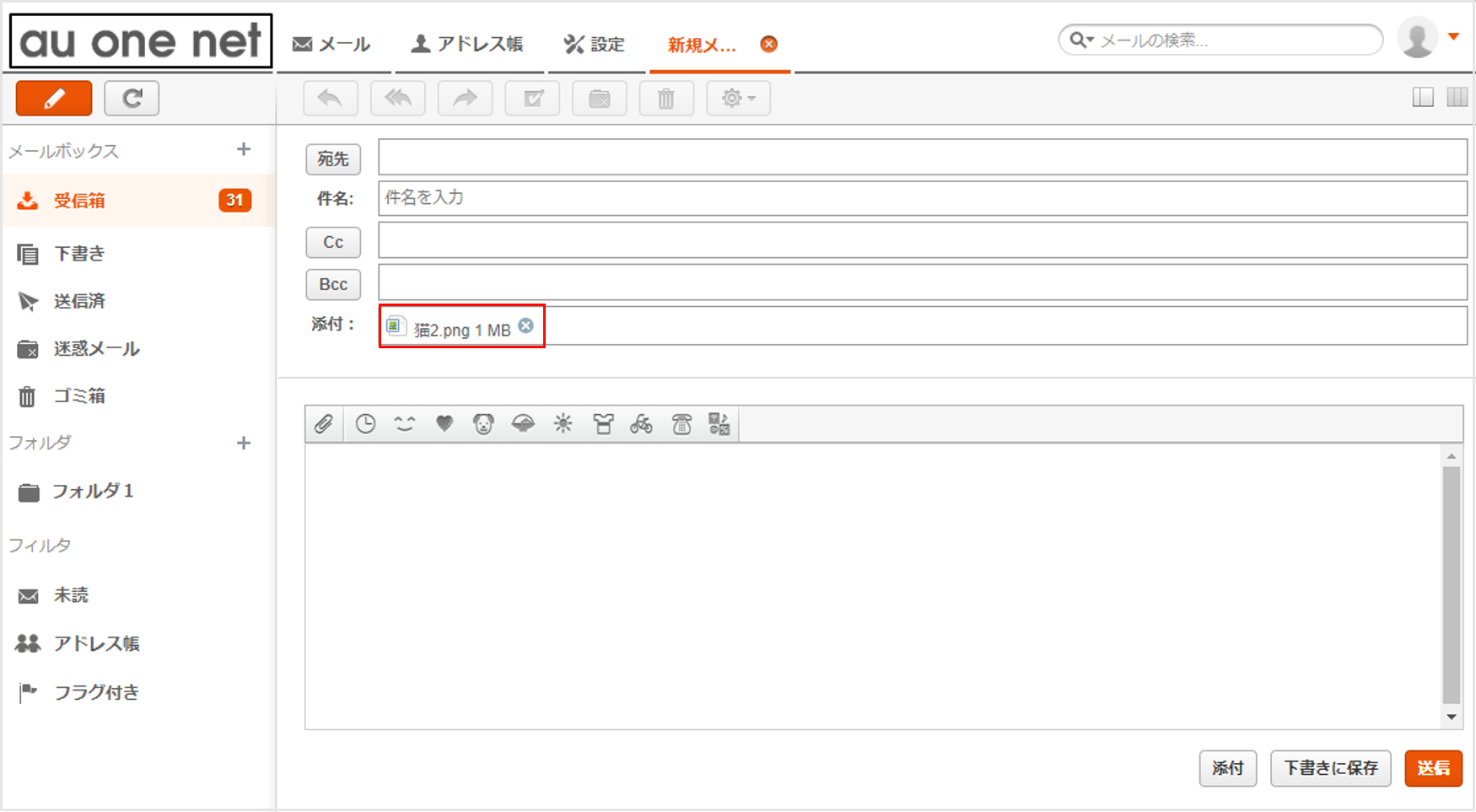
Task: Click the user profile avatar
Action: (x=1418, y=38)
